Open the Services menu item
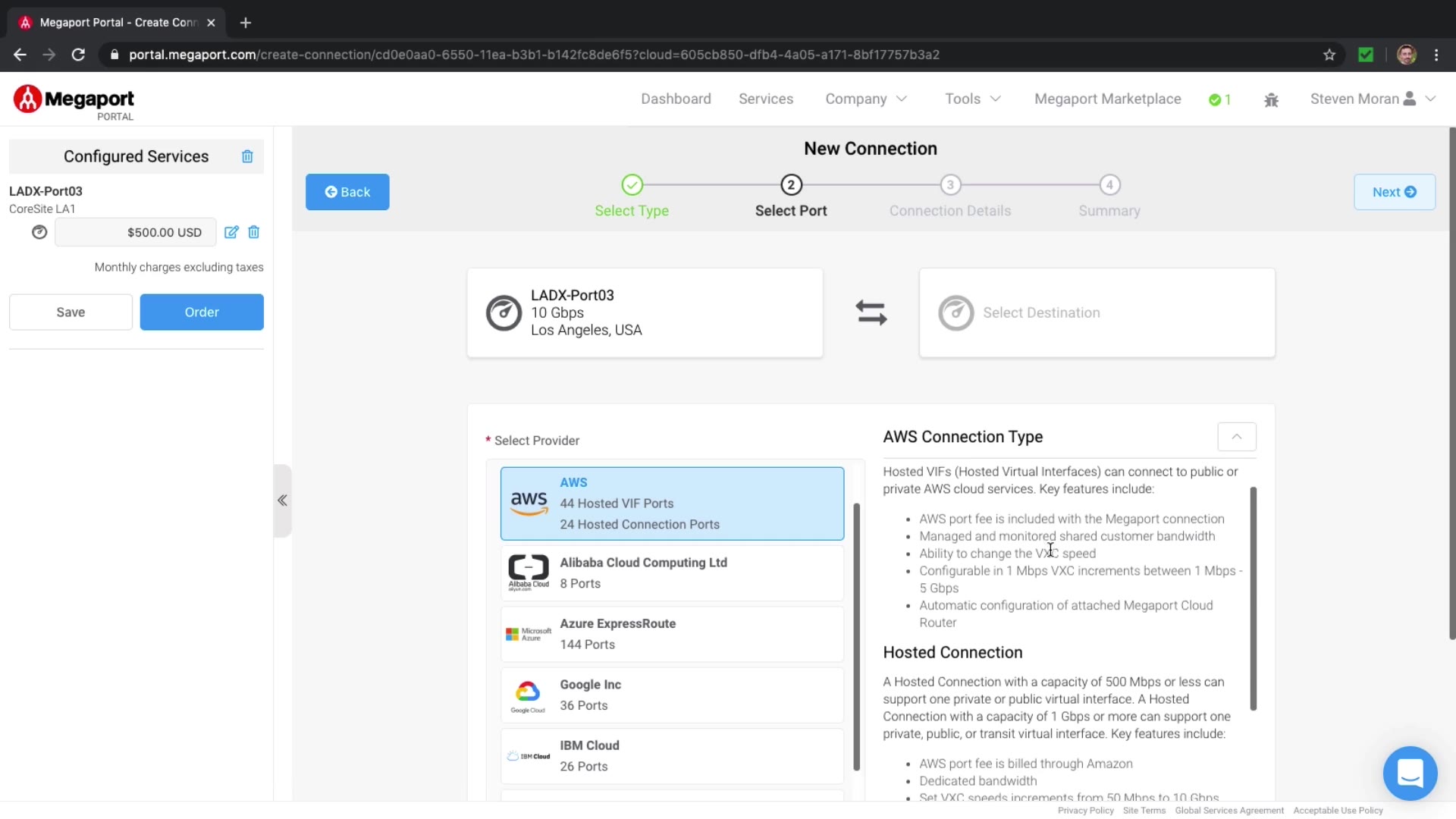 766,99
